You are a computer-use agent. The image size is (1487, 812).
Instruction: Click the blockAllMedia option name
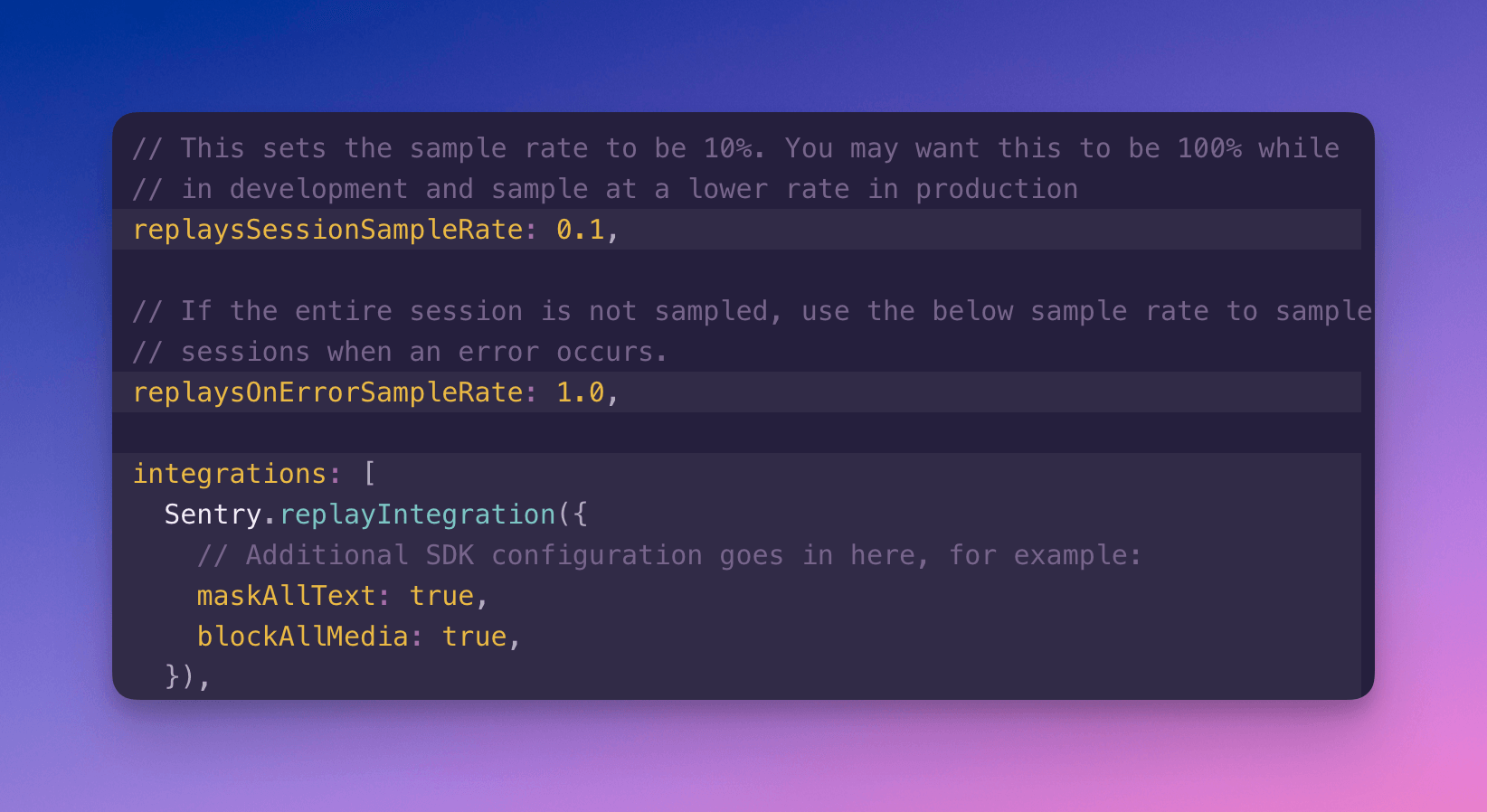(302, 637)
